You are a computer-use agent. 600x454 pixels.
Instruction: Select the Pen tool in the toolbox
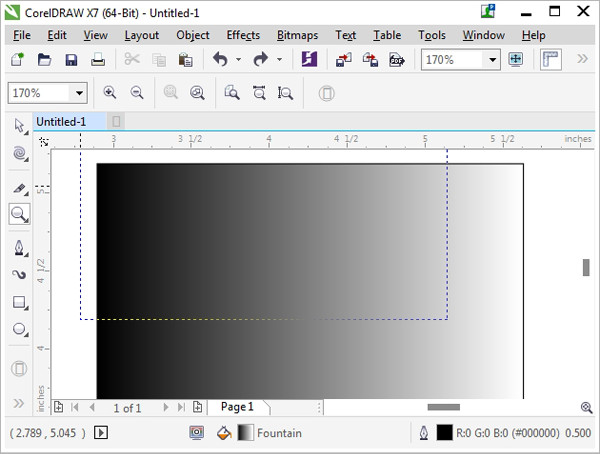point(19,248)
